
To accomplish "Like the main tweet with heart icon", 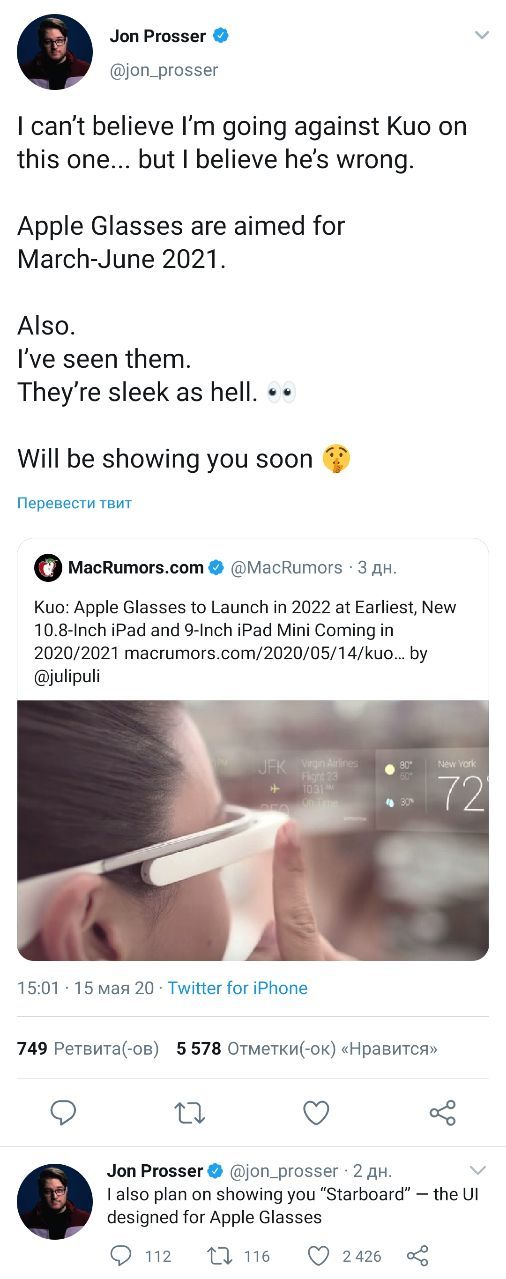I will (316, 1113).
